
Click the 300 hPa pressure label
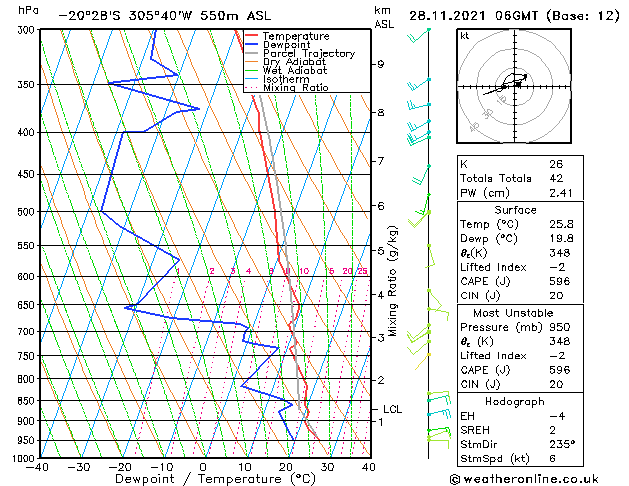pyautogui.click(x=26, y=30)
